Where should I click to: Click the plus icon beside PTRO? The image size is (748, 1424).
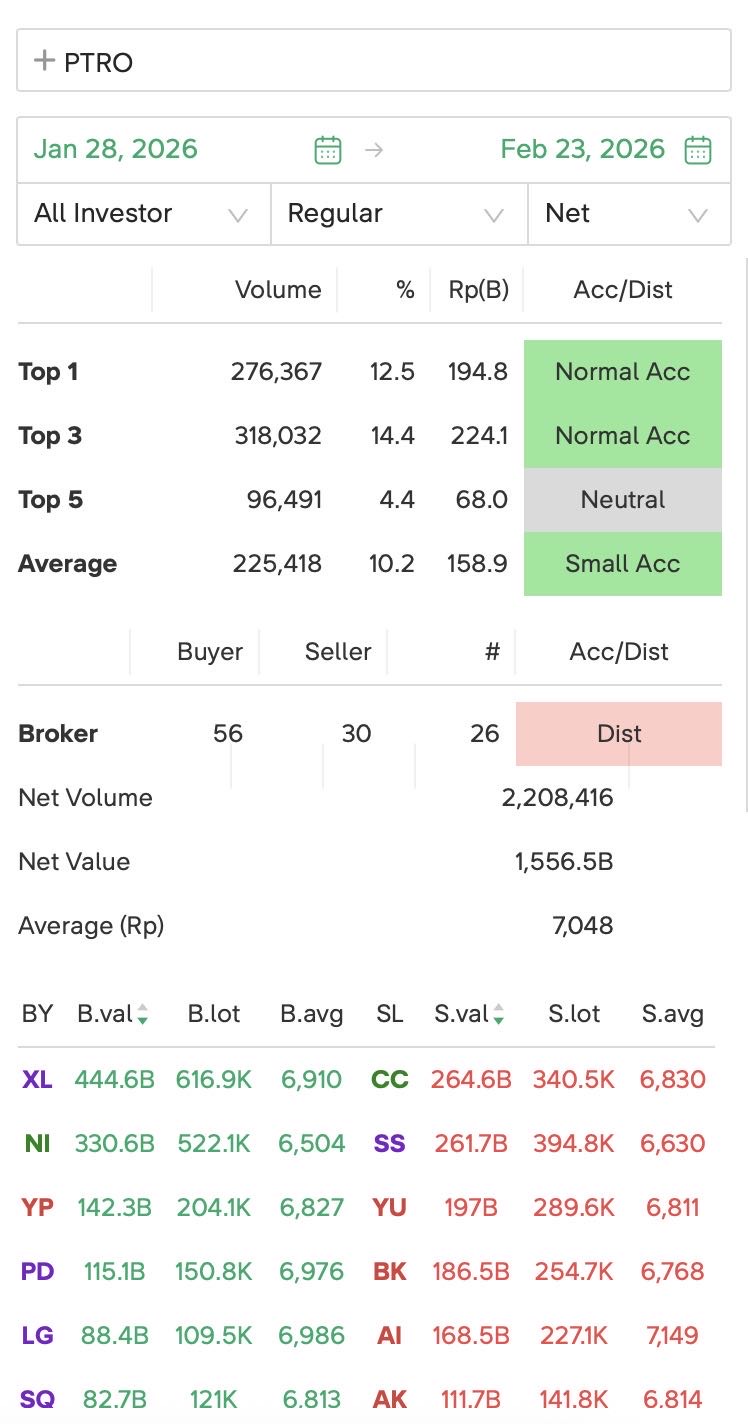[43, 61]
